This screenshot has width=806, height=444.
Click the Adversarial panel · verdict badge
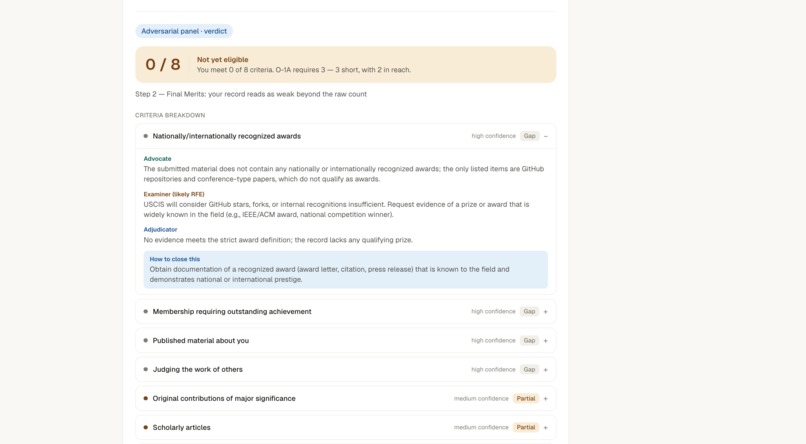184,31
